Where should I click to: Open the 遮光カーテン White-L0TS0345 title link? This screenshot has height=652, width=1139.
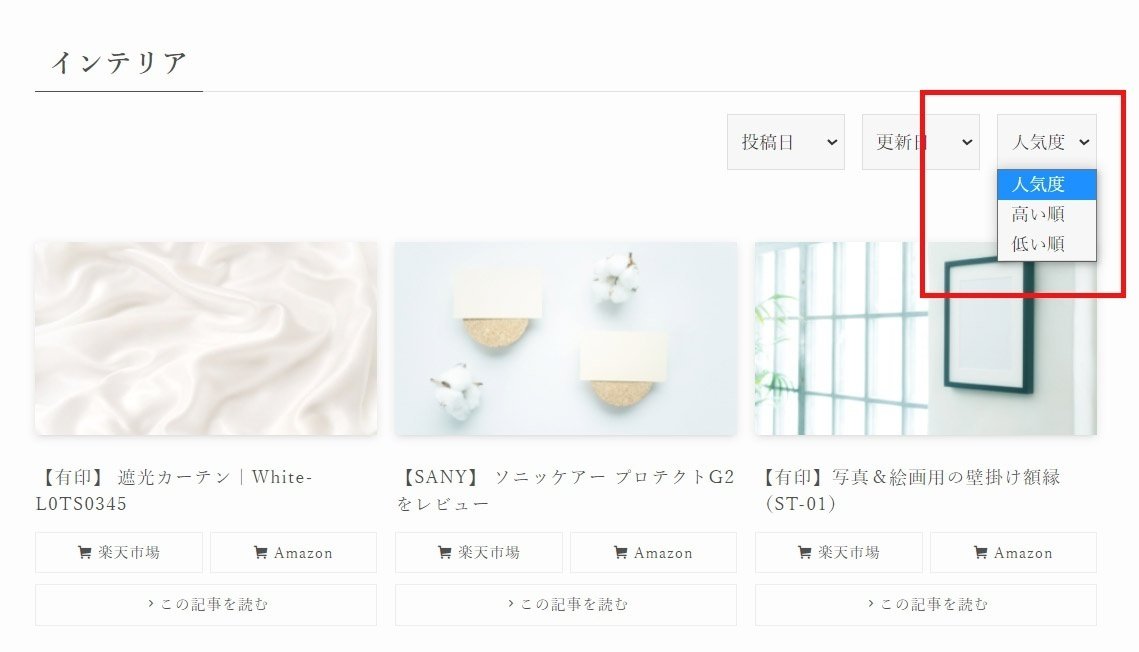pyautogui.click(x=174, y=490)
